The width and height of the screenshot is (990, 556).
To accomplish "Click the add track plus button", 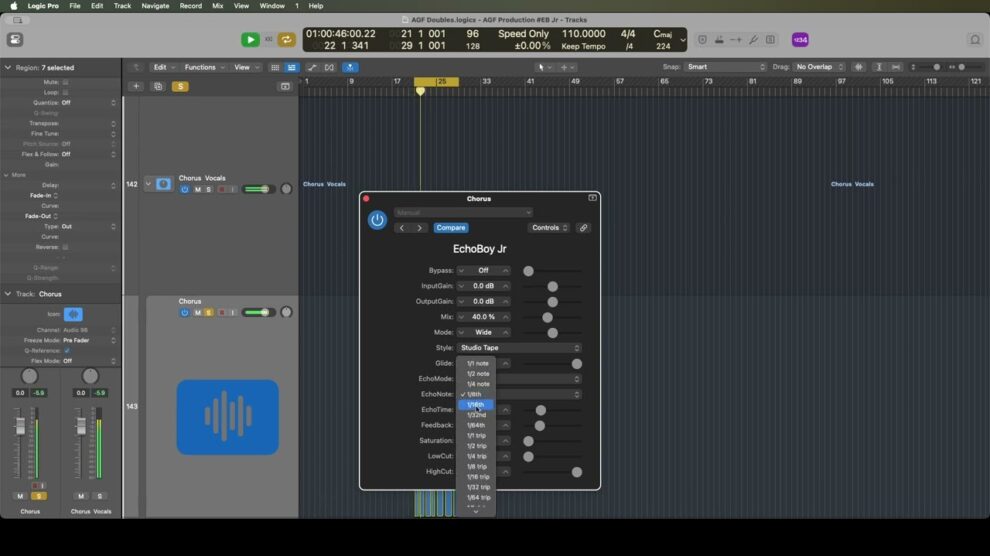I will click(x=136, y=87).
